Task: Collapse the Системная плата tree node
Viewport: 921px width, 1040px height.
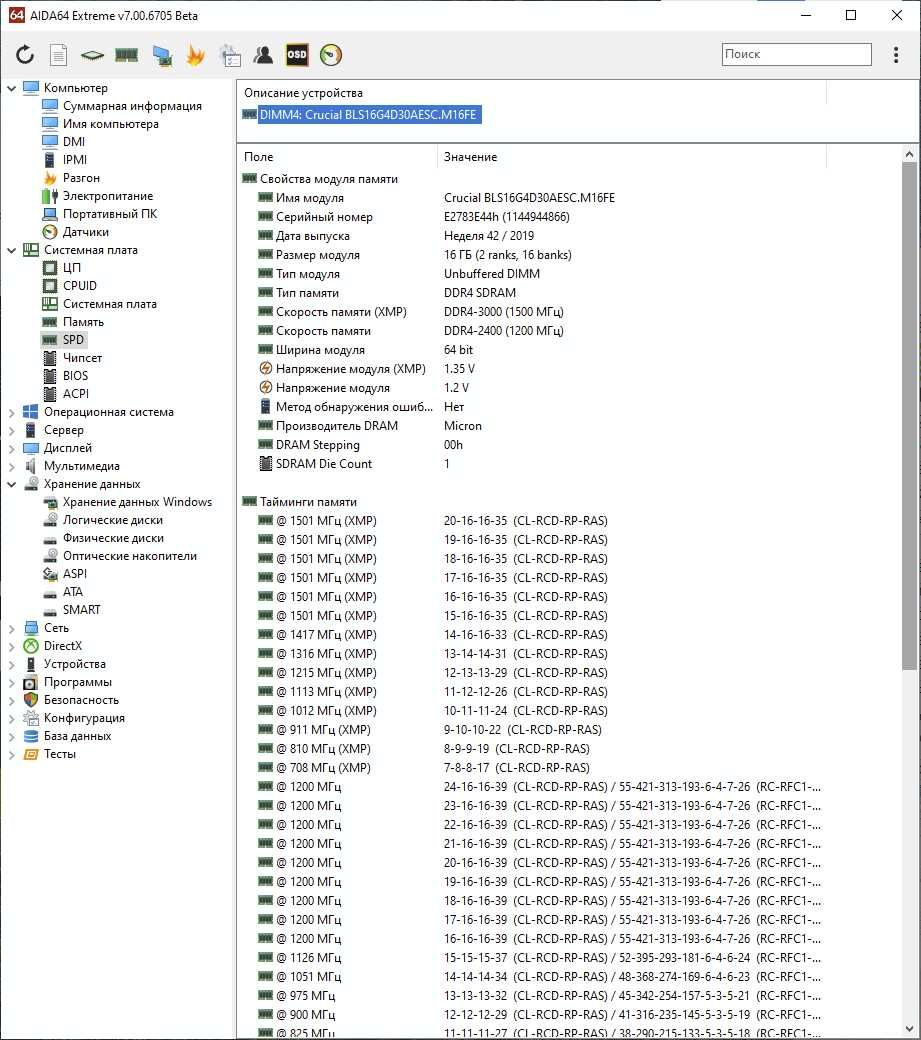Action: [11, 250]
